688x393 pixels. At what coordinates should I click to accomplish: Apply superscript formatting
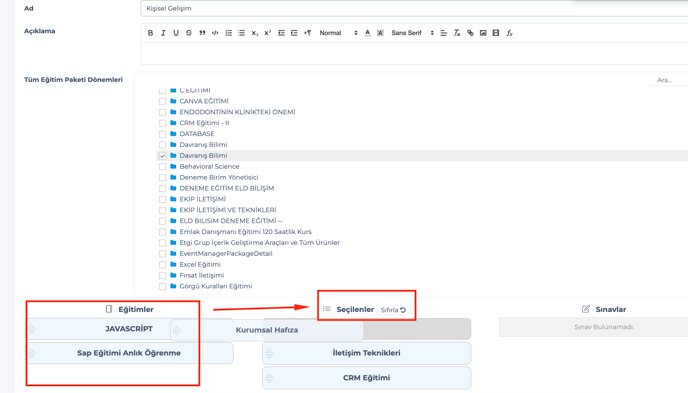point(268,33)
